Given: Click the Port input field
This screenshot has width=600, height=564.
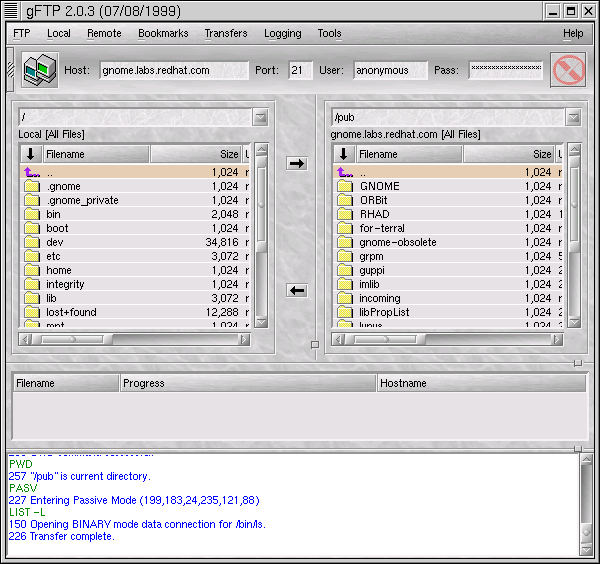Looking at the screenshot, I should point(300,70).
